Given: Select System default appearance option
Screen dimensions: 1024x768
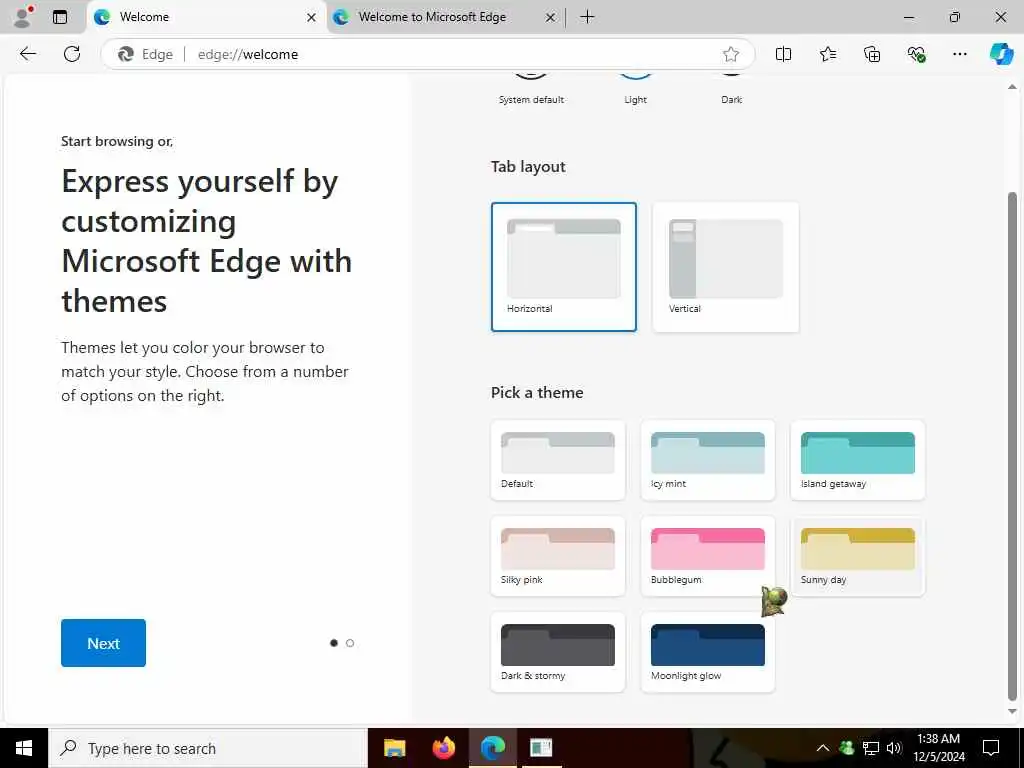Looking at the screenshot, I should [x=531, y=91].
